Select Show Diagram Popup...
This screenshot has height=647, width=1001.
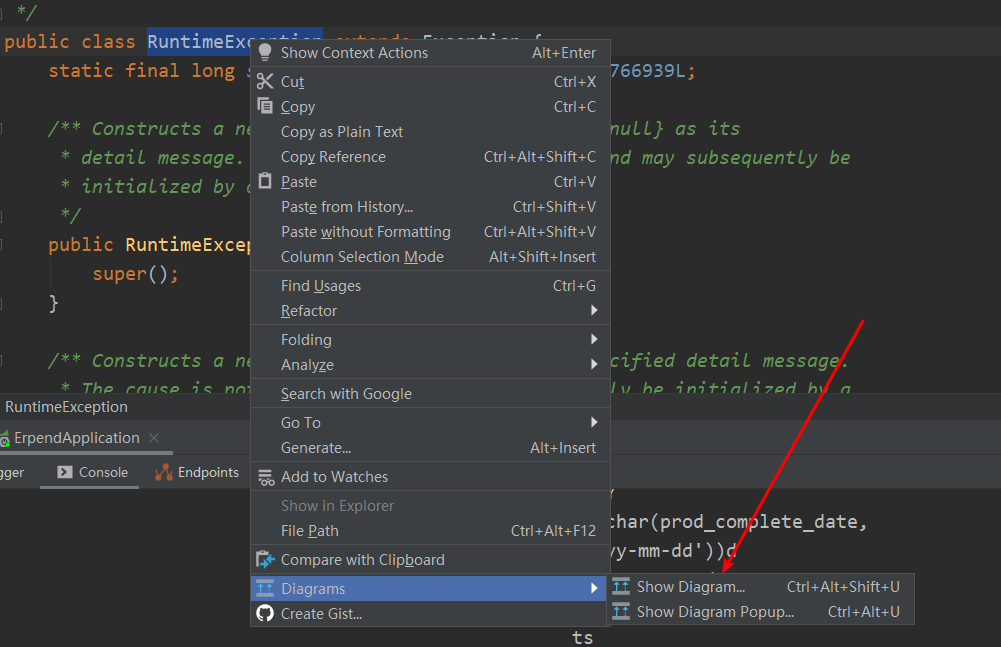(760, 611)
